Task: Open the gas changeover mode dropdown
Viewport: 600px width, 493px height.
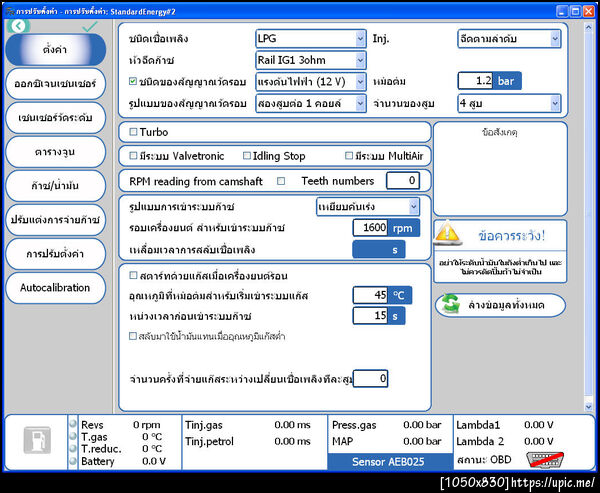Action: pyautogui.click(x=368, y=207)
